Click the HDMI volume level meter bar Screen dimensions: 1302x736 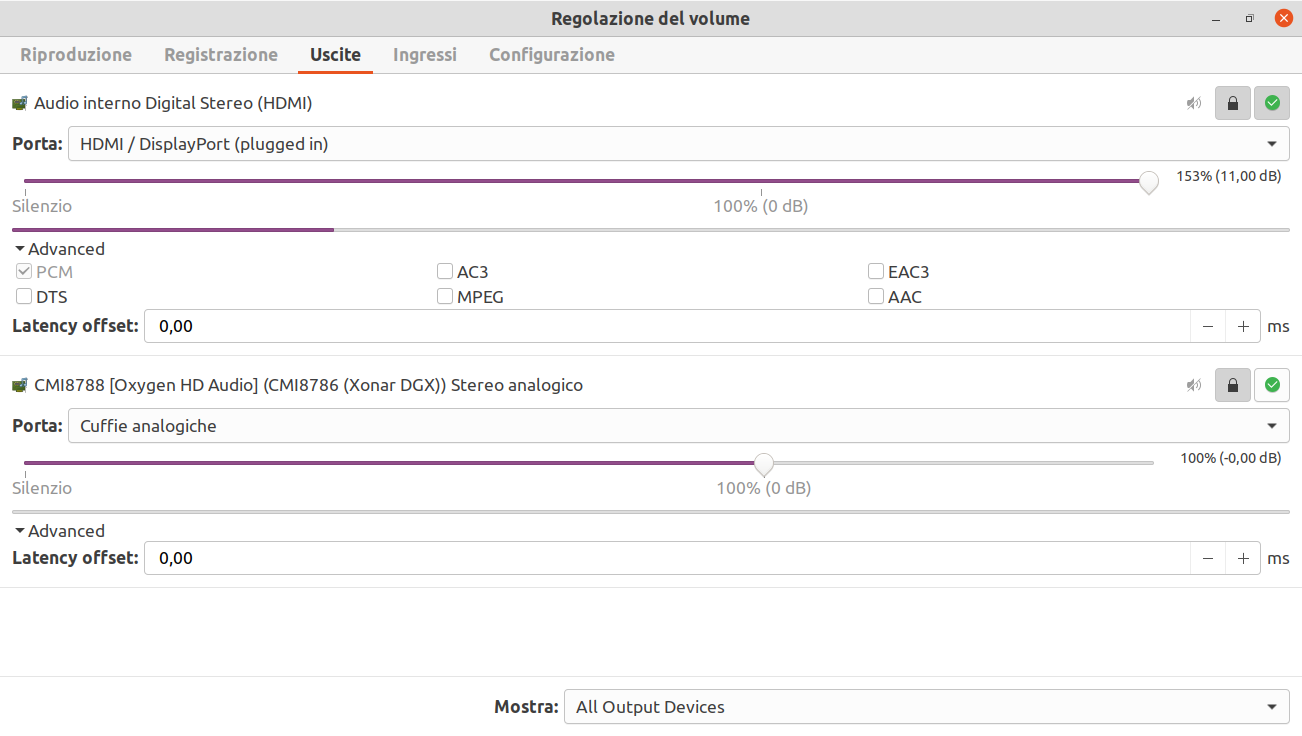coord(651,229)
